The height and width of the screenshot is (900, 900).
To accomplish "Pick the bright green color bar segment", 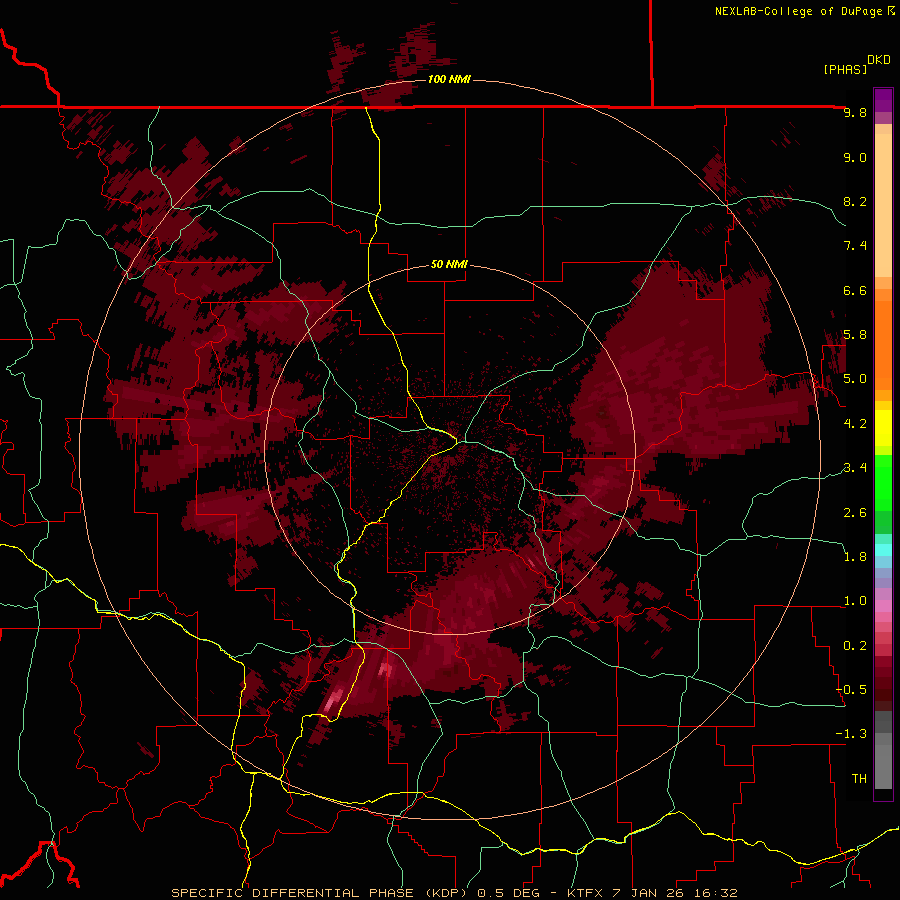I will [x=883, y=482].
